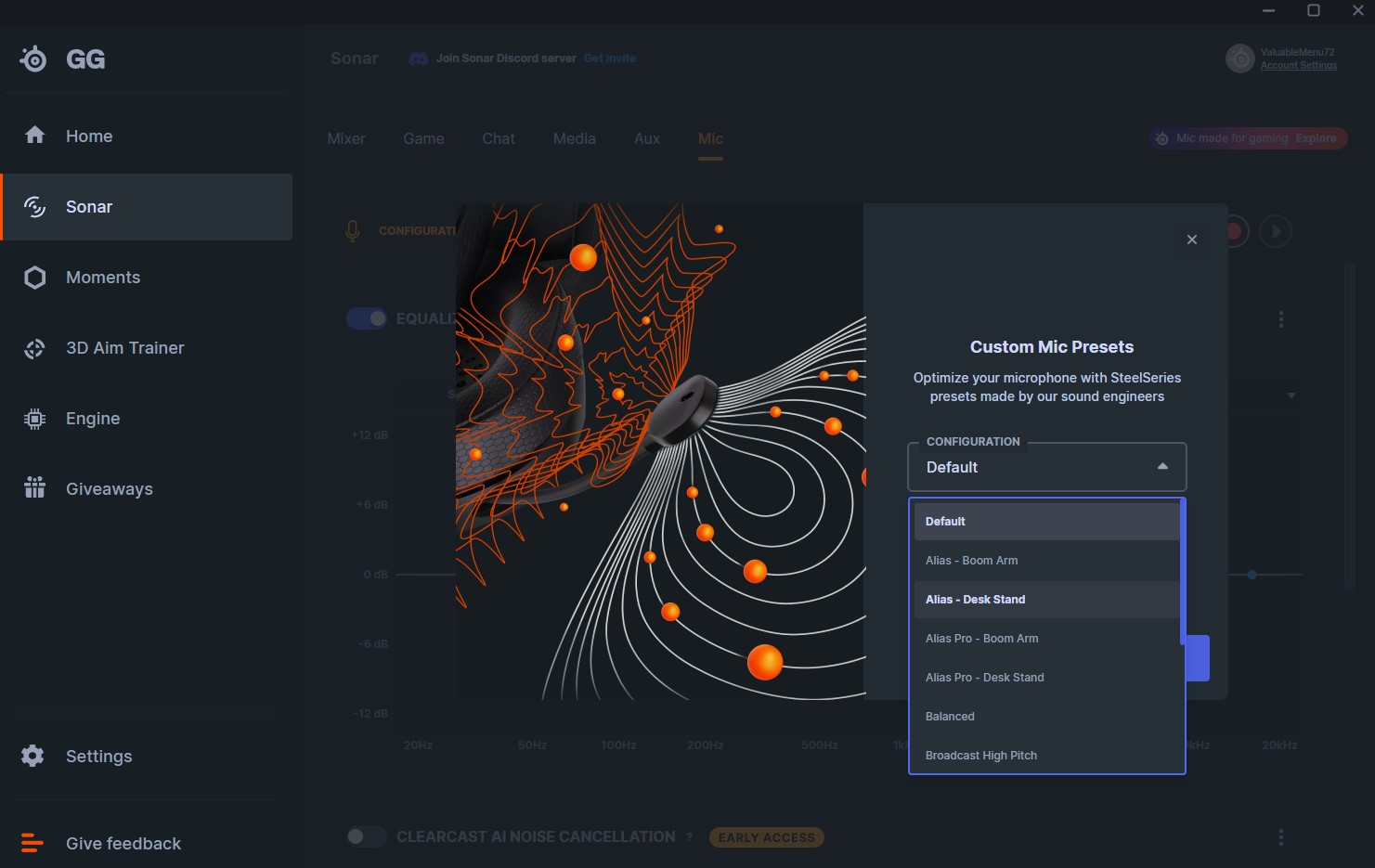
Task: Switch to the Chat tab
Action: (x=499, y=138)
